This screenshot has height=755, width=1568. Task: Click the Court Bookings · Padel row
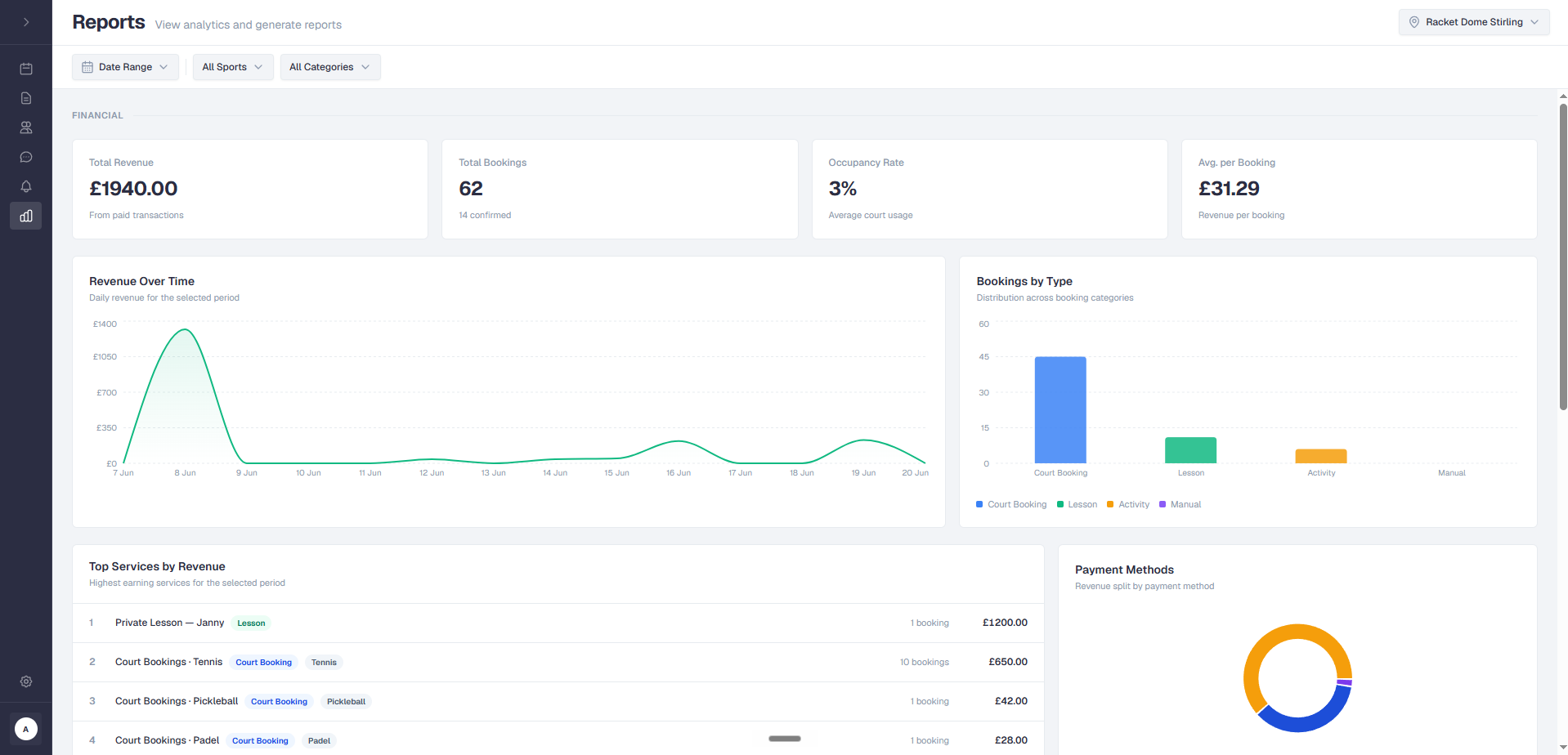[558, 740]
